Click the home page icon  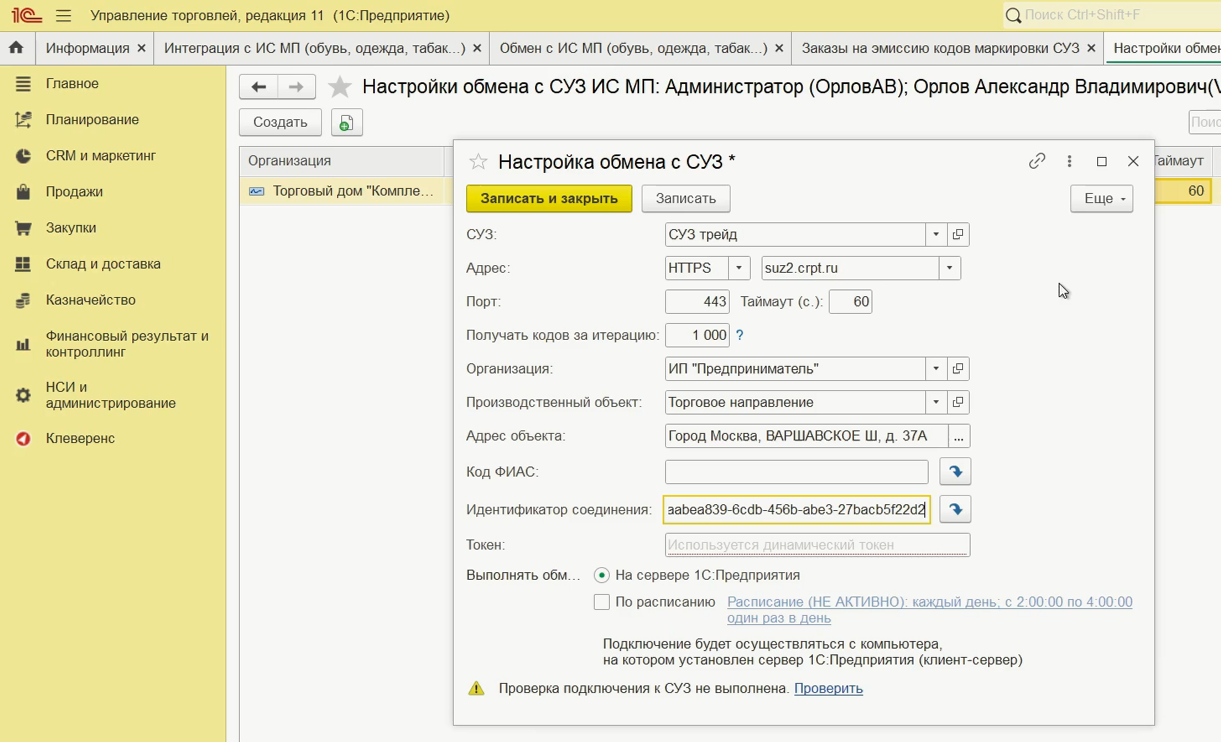(16, 48)
